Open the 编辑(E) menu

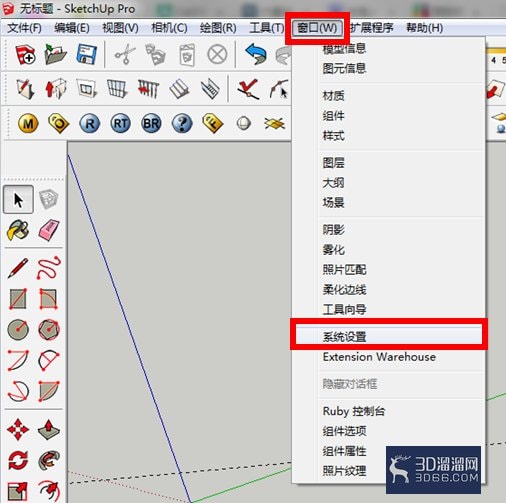(72, 28)
